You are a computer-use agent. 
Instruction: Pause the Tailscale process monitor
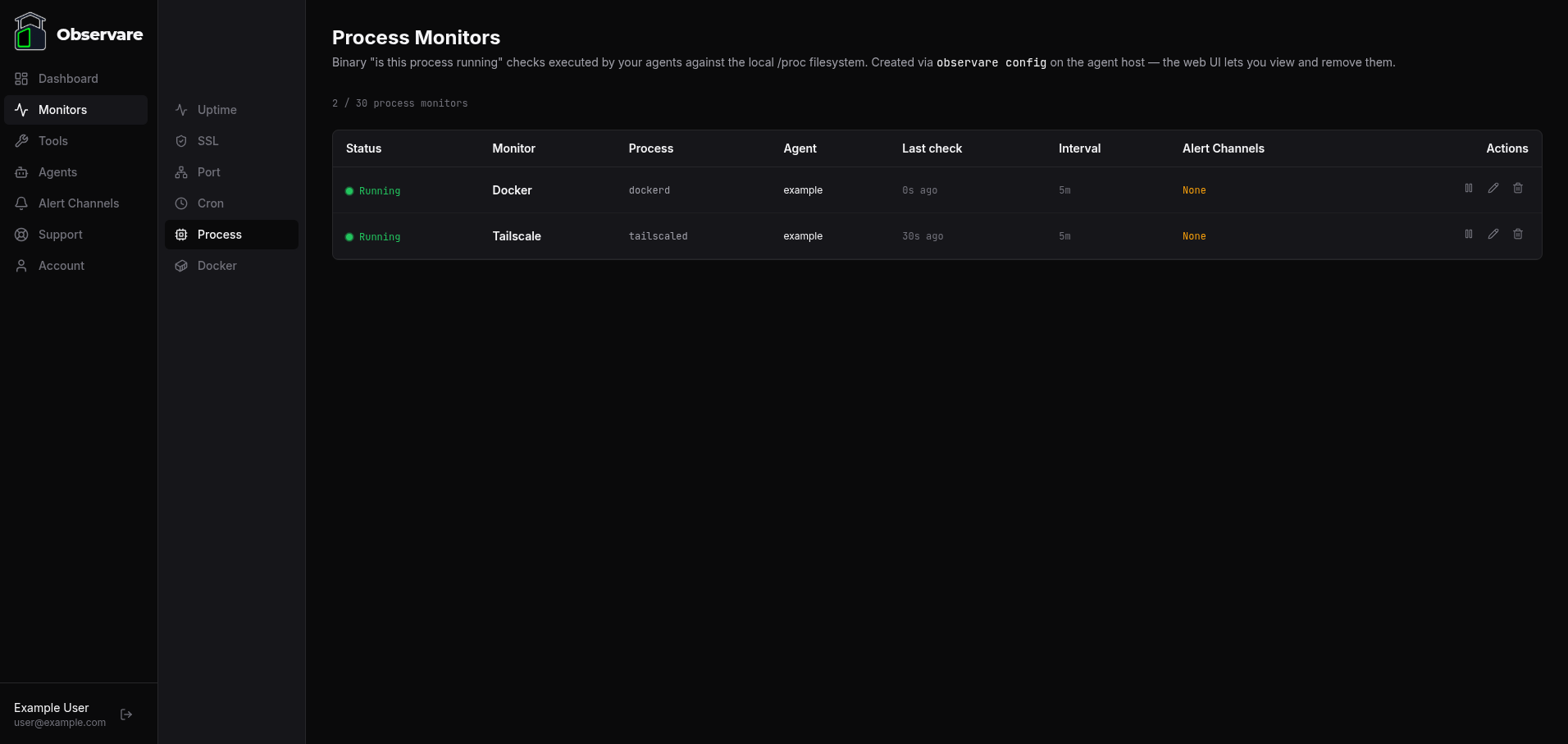[x=1468, y=234]
